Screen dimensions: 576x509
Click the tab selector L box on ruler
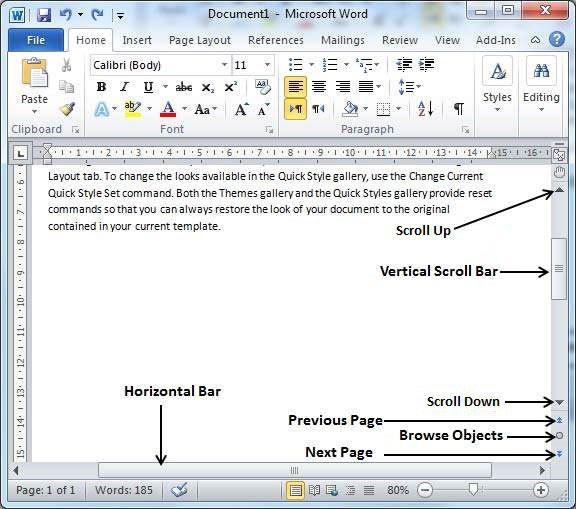pyautogui.click(x=20, y=153)
